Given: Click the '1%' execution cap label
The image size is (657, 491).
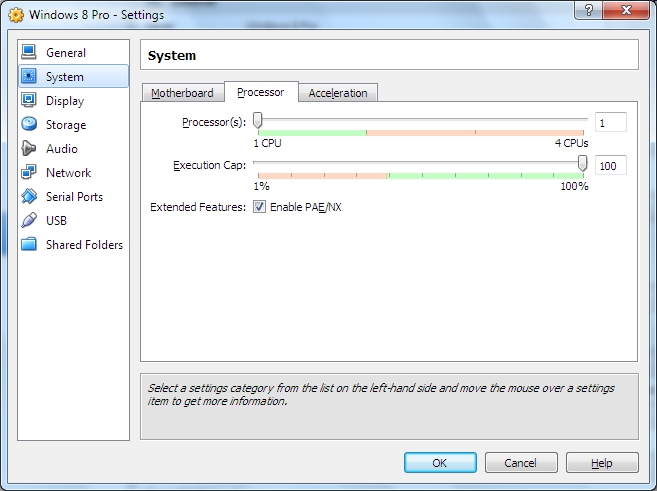Looking at the screenshot, I should (261, 186).
